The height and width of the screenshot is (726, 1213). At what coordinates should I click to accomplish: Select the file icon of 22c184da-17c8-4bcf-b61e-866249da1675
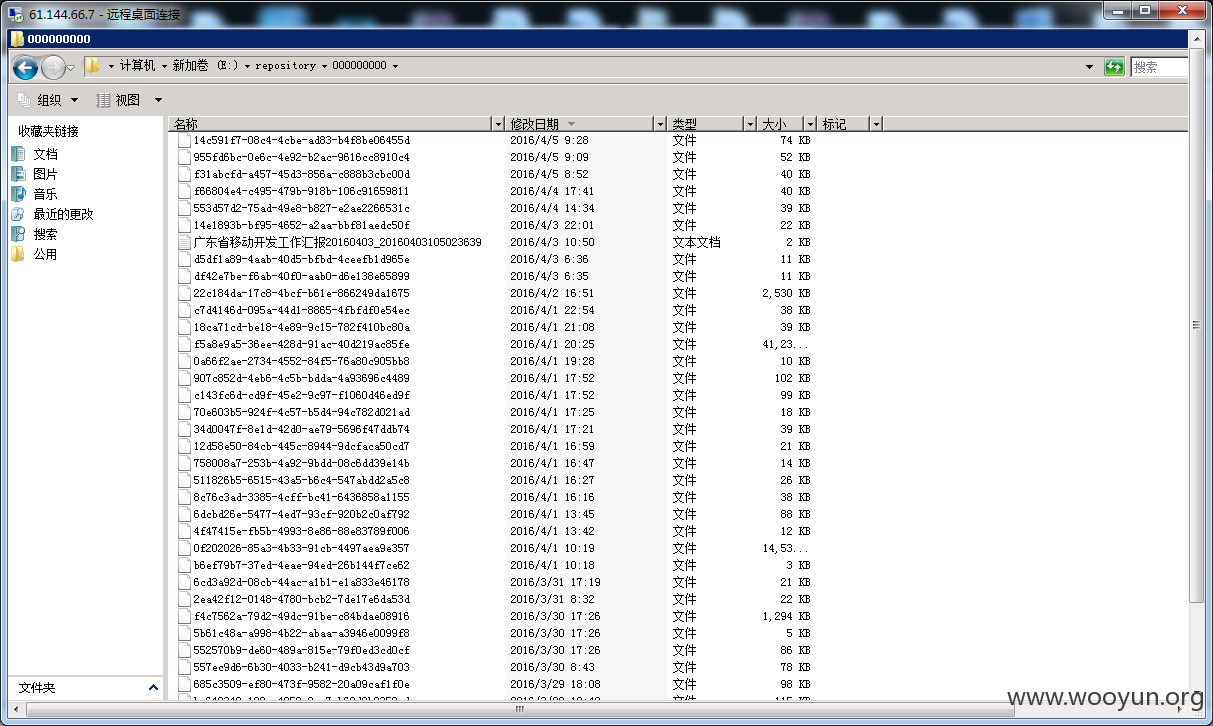click(x=183, y=293)
